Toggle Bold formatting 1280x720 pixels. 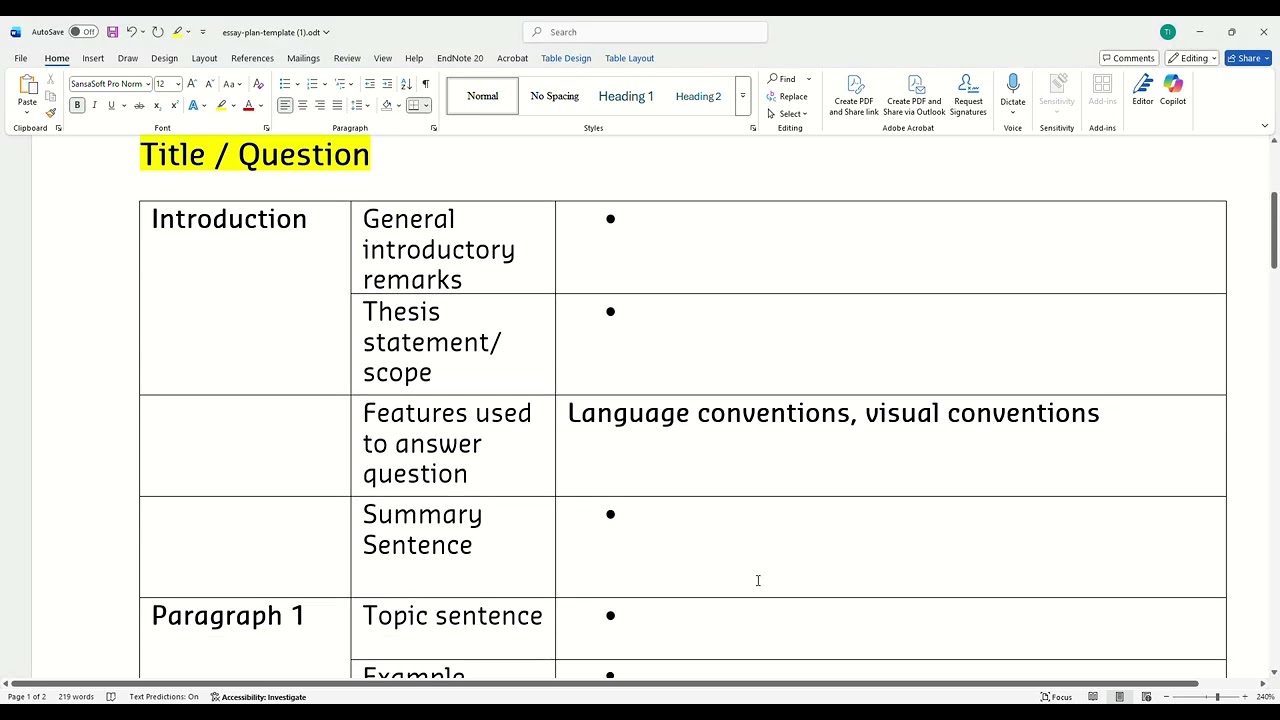tap(77, 105)
